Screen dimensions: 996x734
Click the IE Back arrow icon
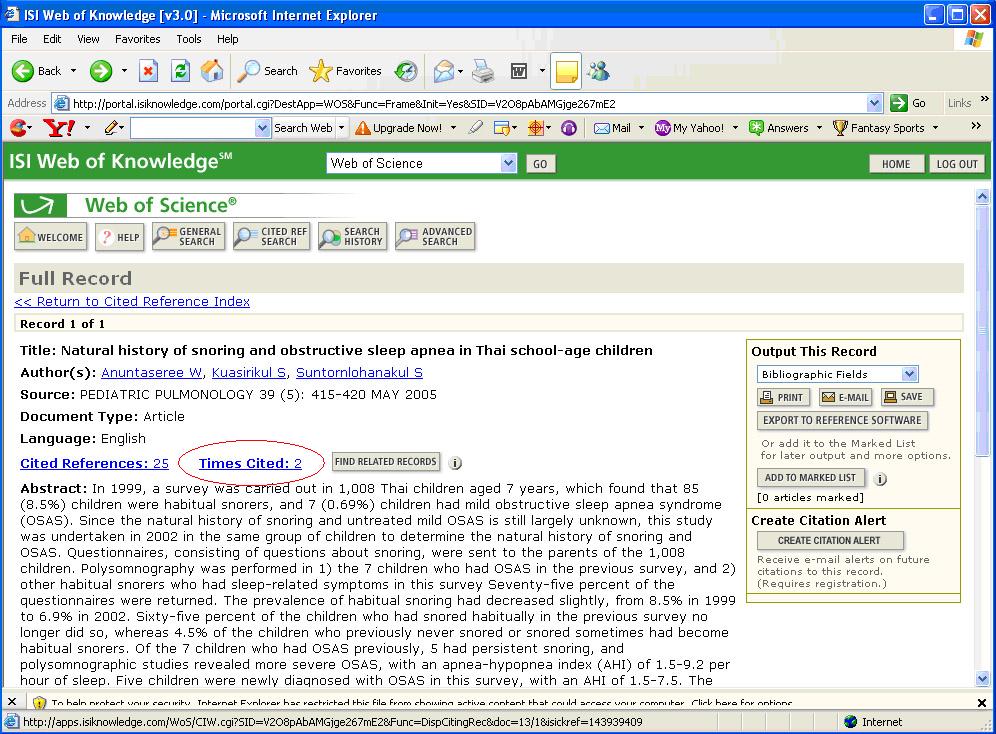pos(23,71)
